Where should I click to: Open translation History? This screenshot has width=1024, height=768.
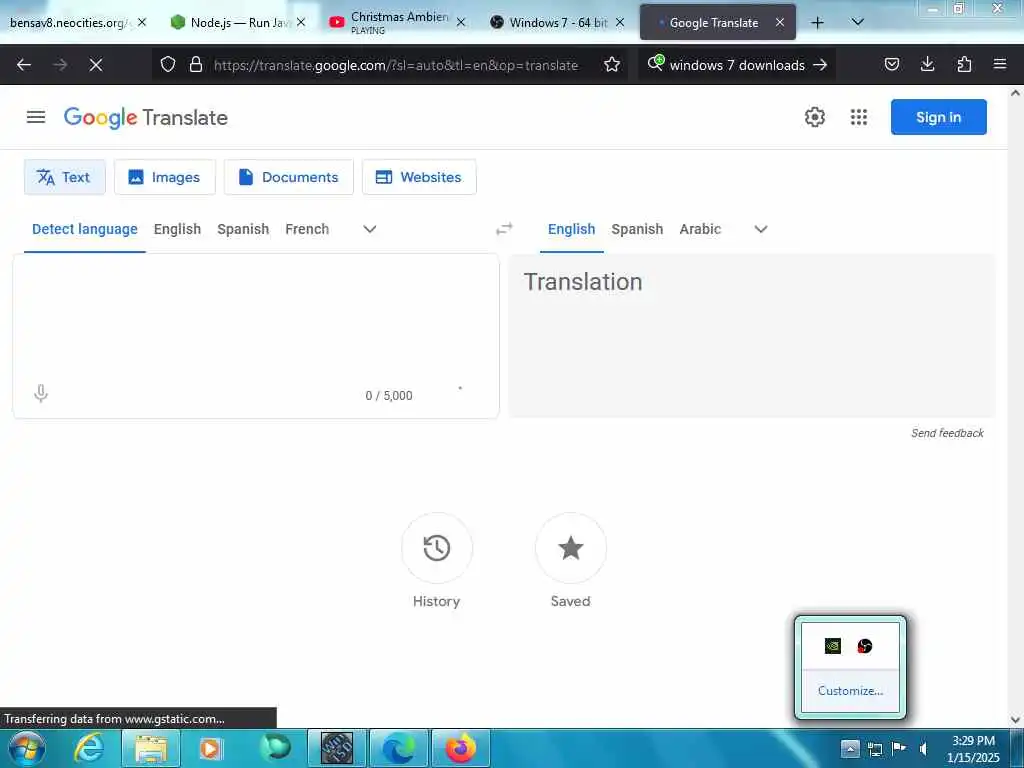coord(437,548)
